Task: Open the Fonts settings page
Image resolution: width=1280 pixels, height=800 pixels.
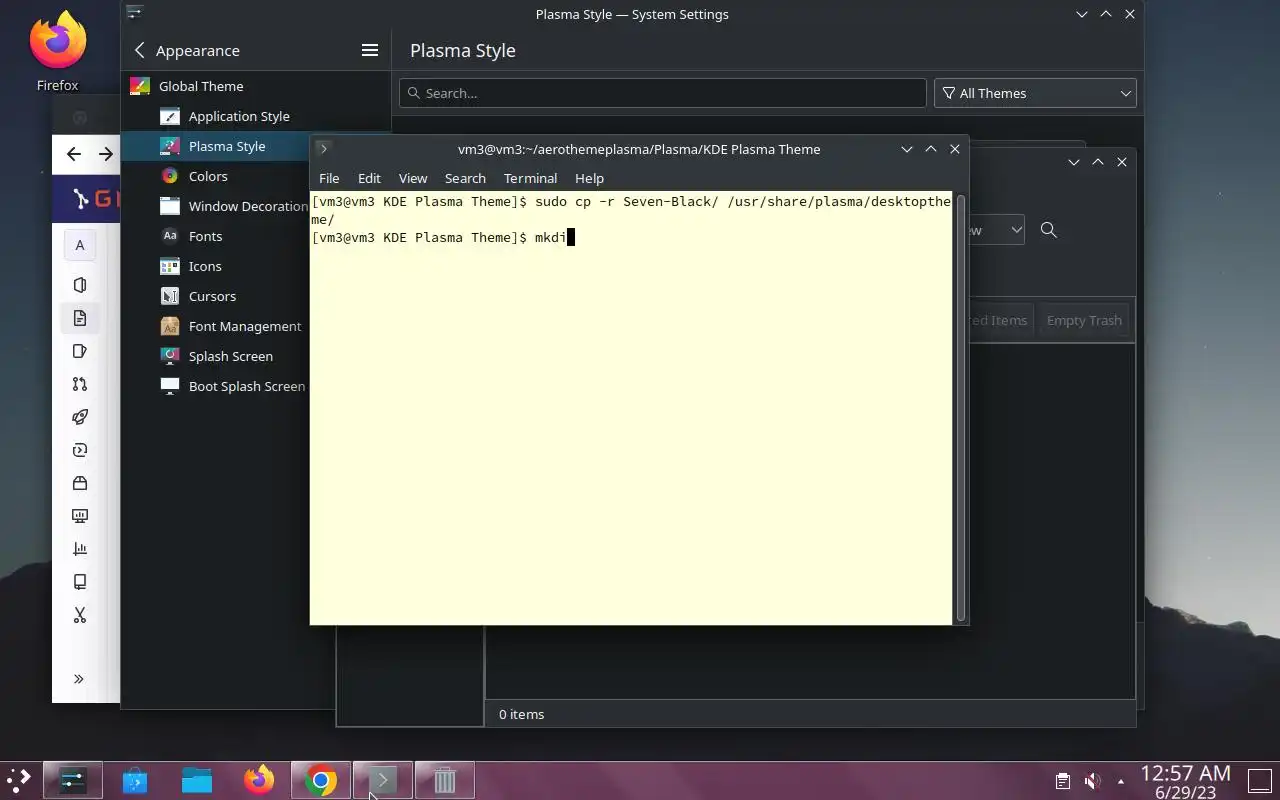Action: point(205,236)
